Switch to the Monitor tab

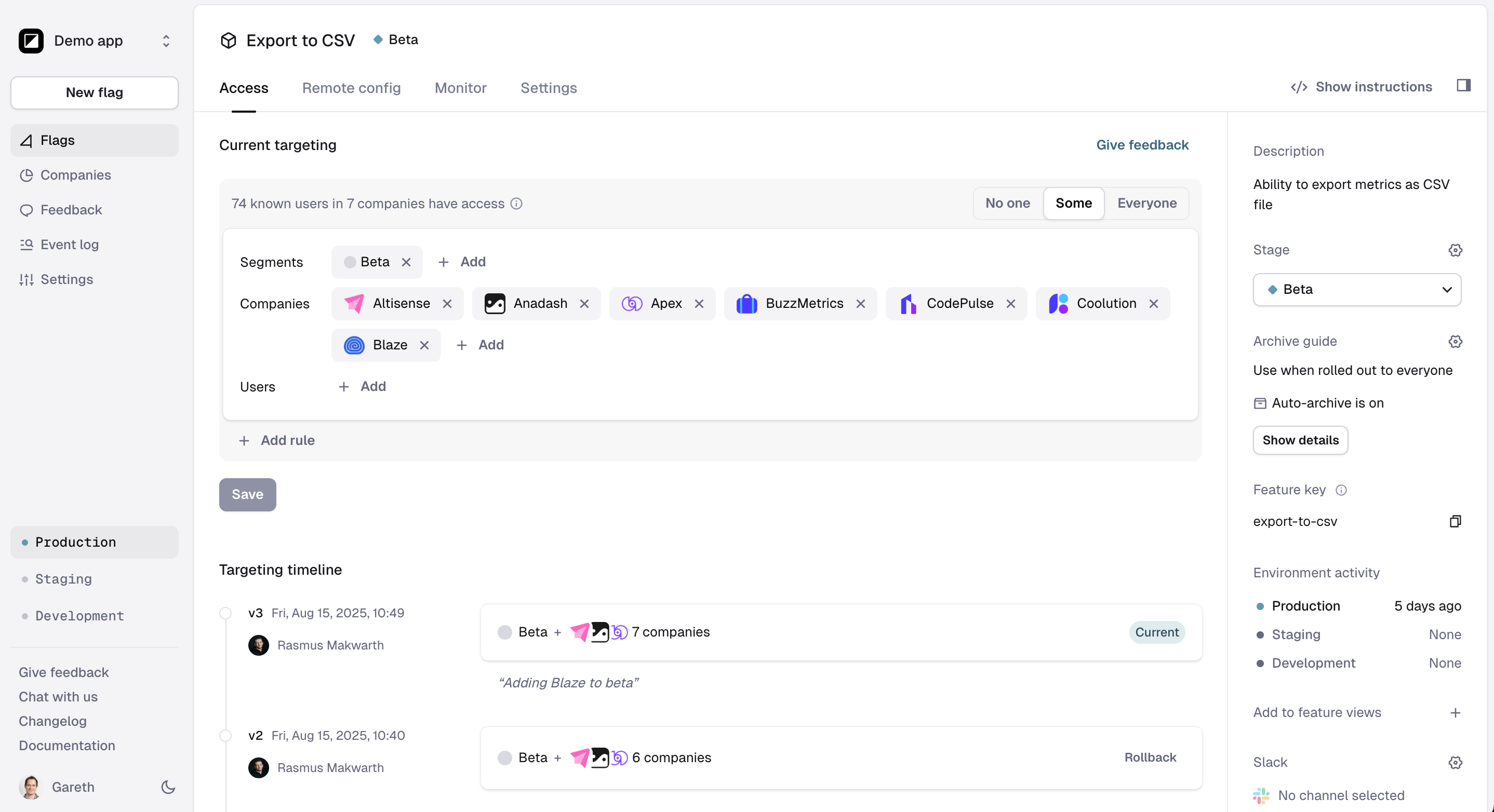460,88
